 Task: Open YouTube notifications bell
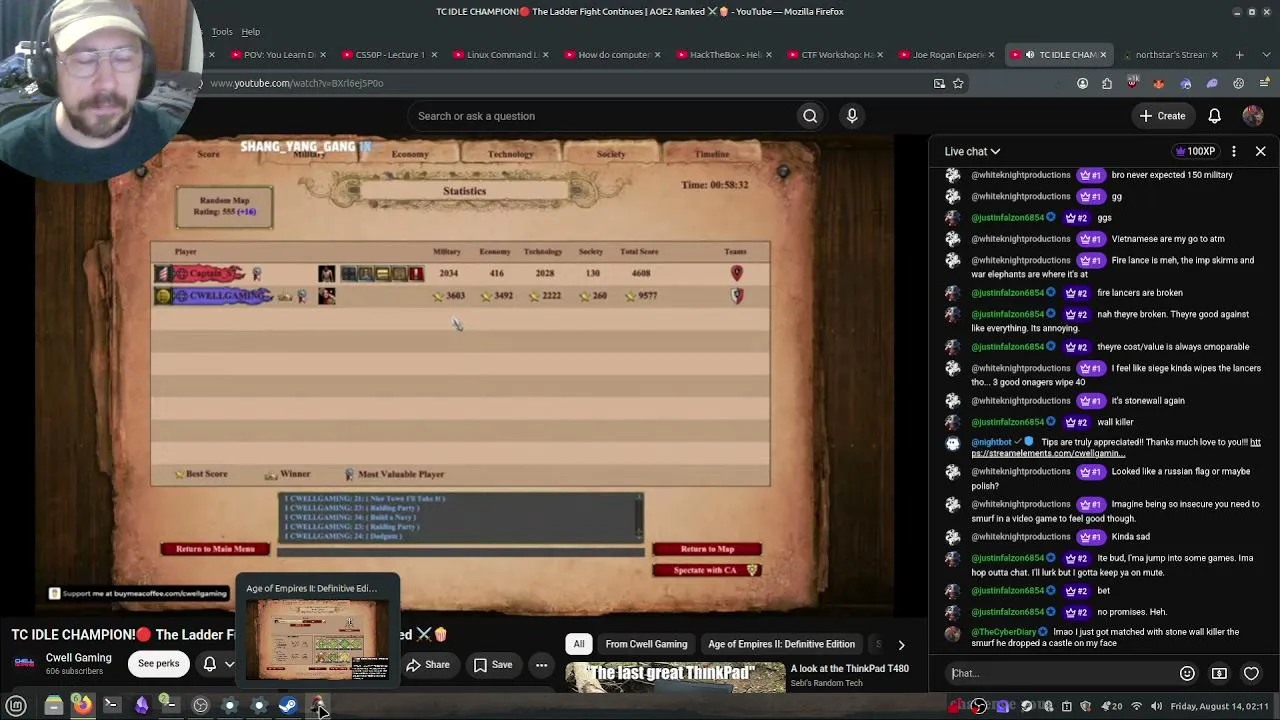[x=1214, y=116]
